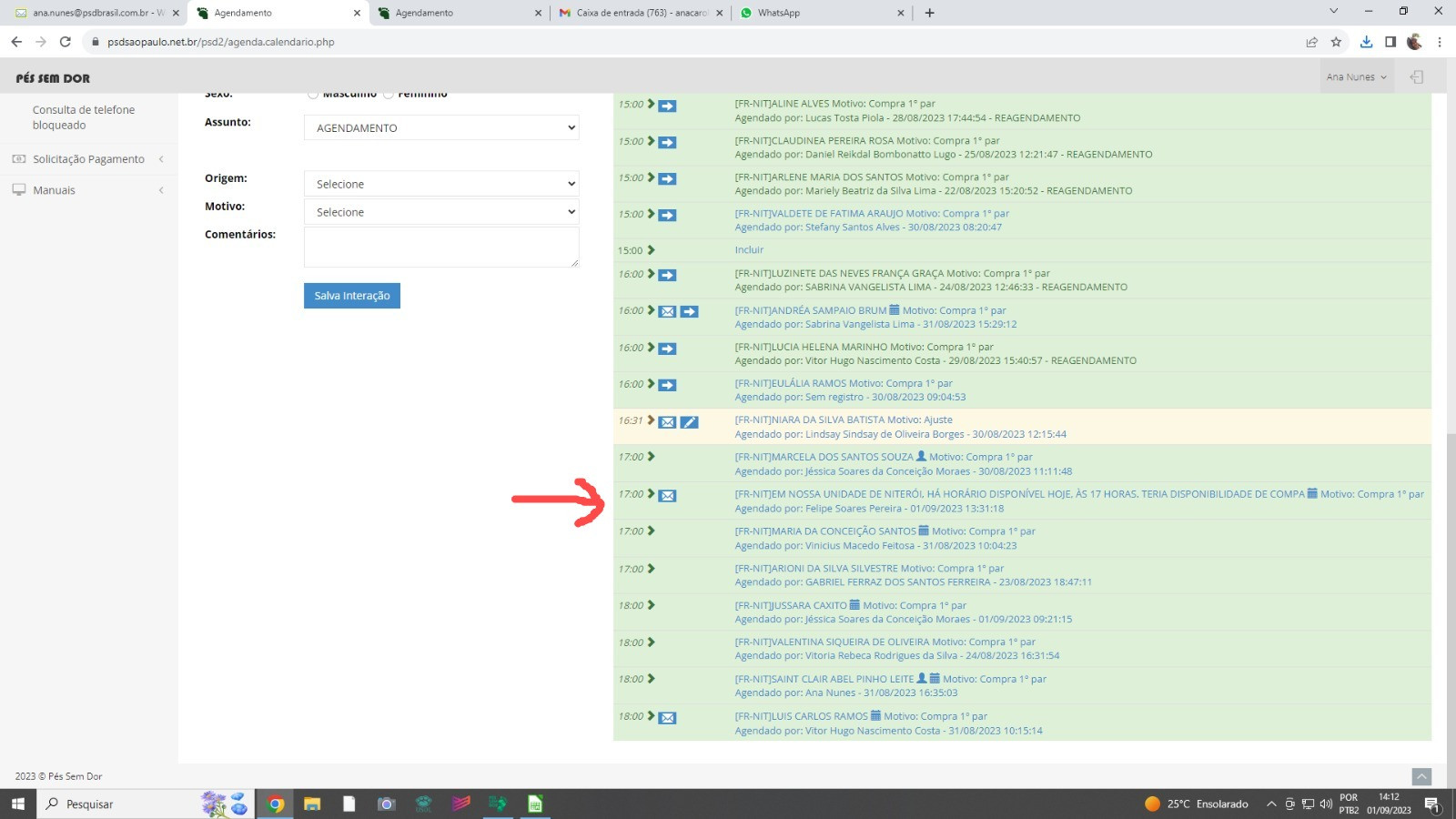
Task: Open a new browser tab
Action: [x=929, y=13]
